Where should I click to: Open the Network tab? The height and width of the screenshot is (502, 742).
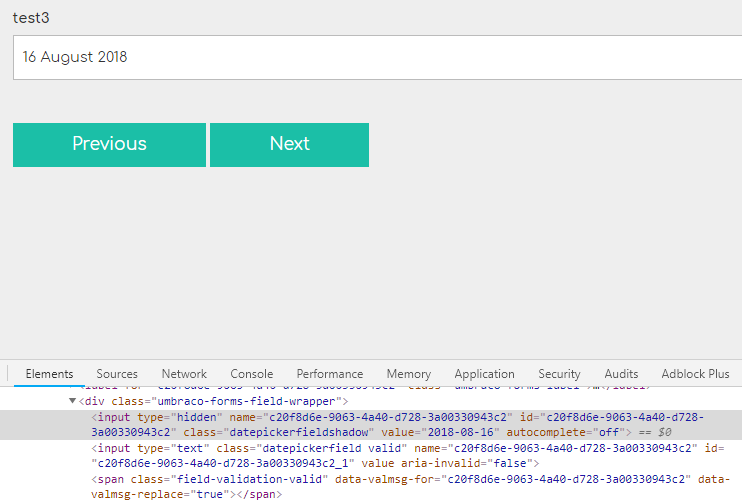(x=184, y=374)
